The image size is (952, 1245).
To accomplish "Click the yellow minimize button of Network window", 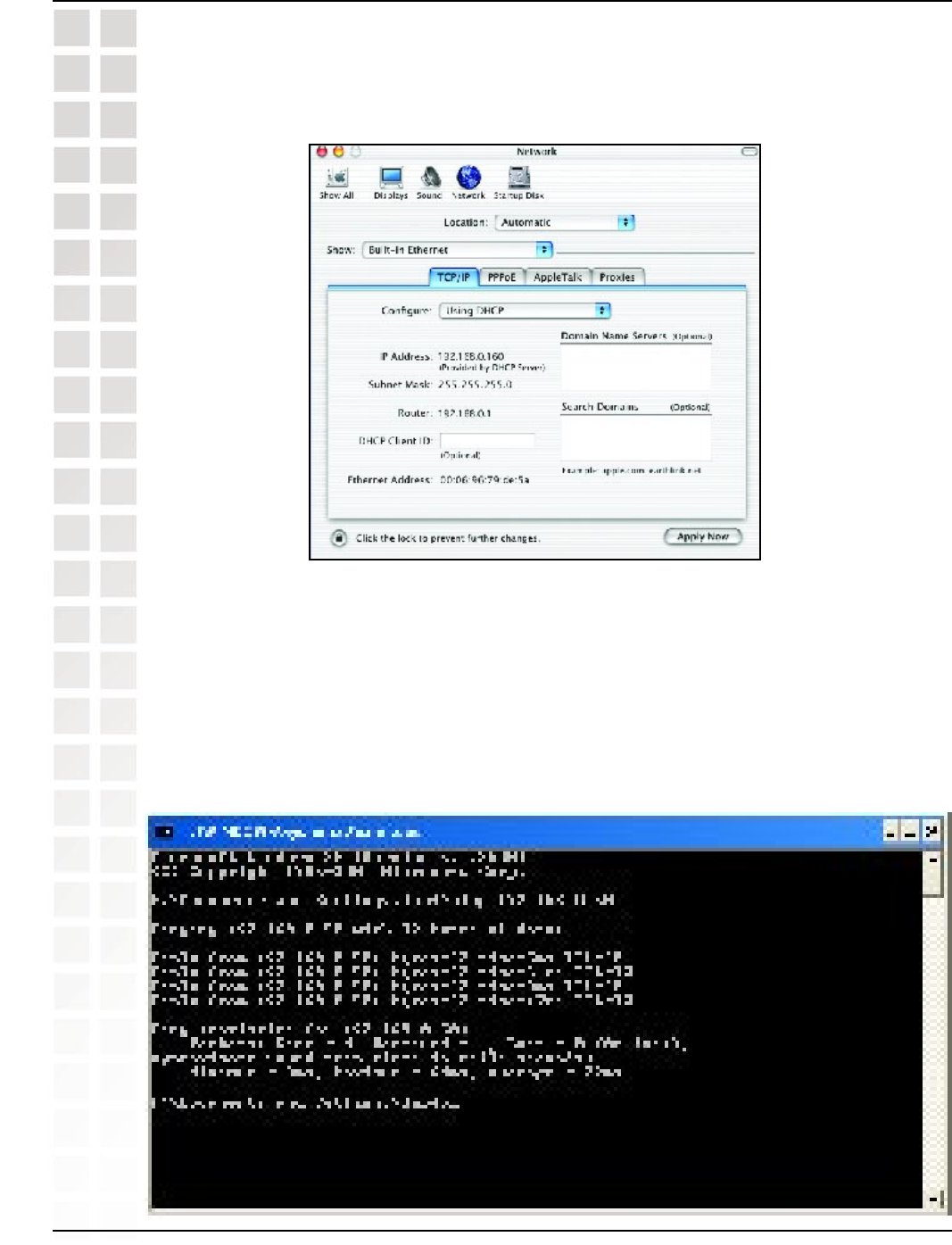I will [339, 152].
